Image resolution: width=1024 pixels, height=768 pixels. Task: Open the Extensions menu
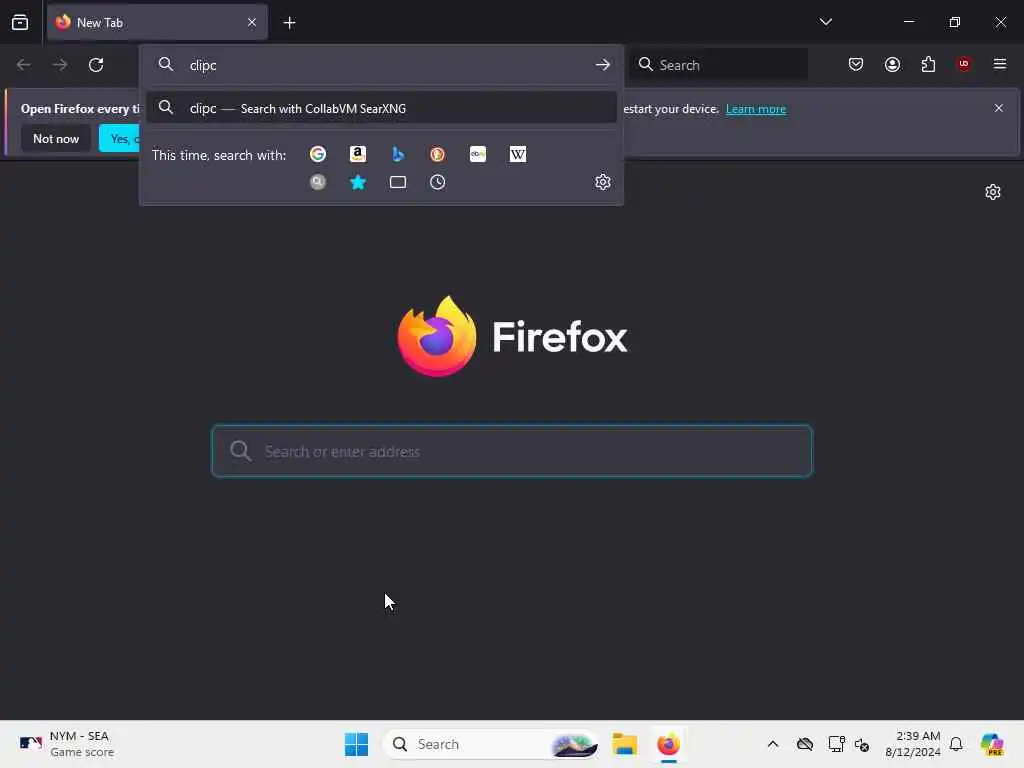pyautogui.click(x=928, y=64)
